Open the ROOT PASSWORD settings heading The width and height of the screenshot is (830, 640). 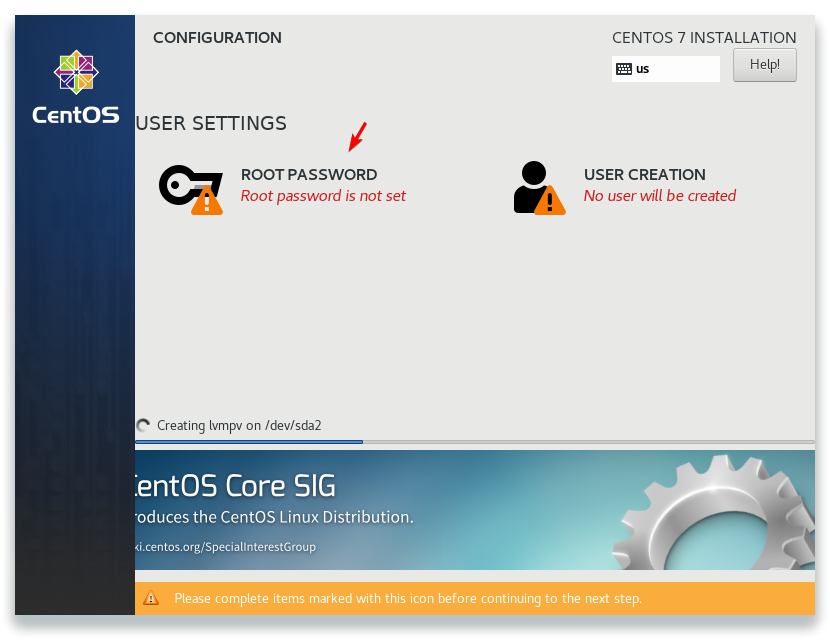click(309, 175)
